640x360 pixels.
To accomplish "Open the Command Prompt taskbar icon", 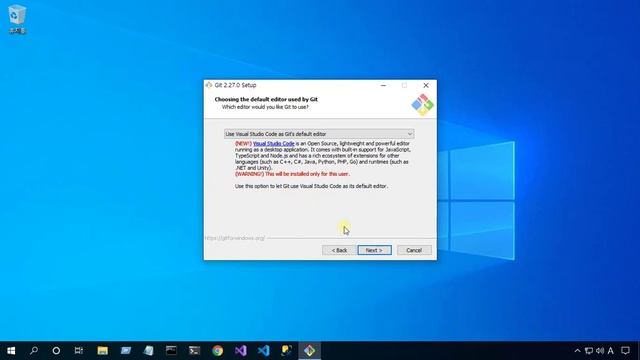I will 171,351.
